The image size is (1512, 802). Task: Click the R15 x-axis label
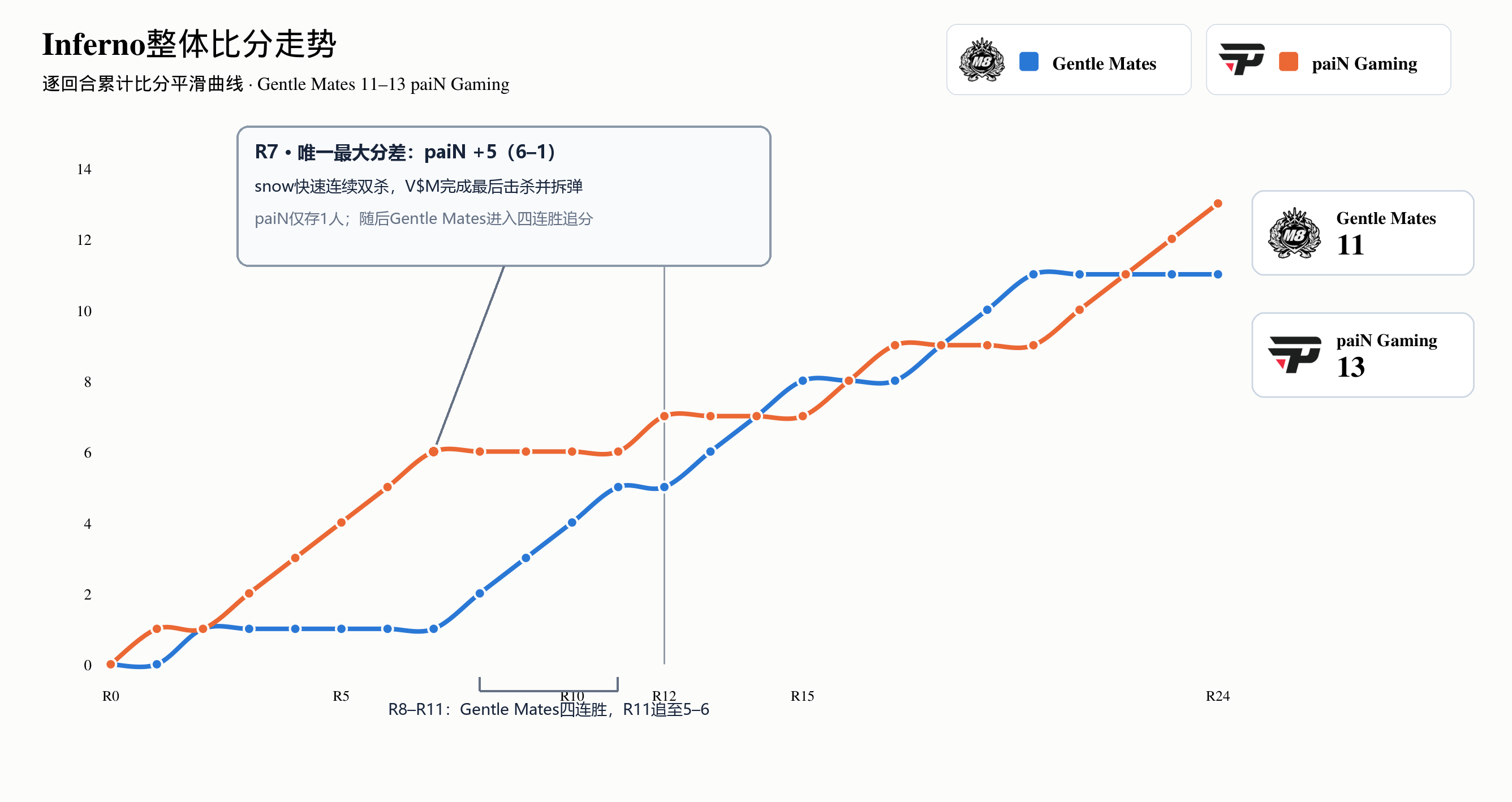[802, 696]
